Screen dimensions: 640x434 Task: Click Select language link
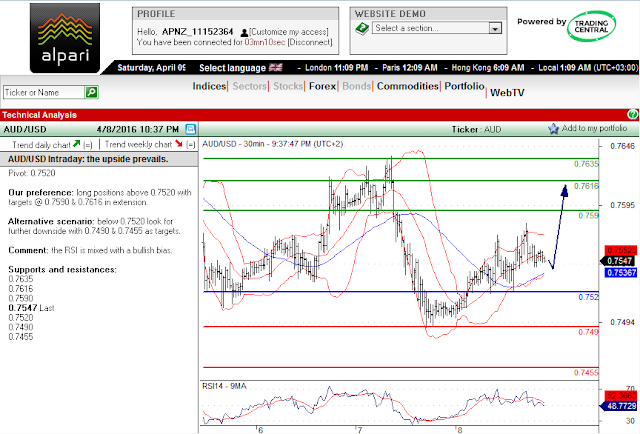click(232, 68)
